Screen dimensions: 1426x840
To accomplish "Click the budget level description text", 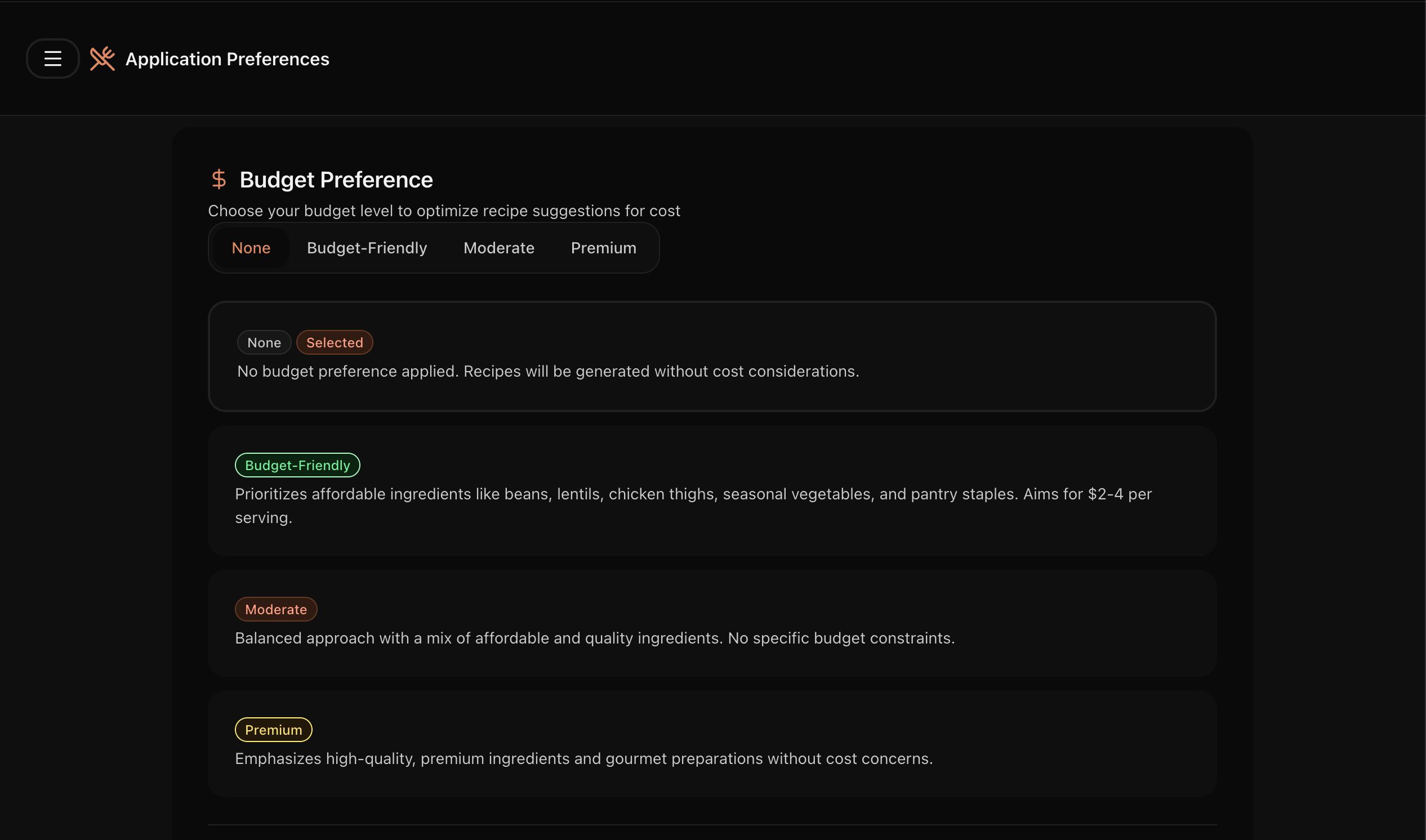I will (x=444, y=211).
